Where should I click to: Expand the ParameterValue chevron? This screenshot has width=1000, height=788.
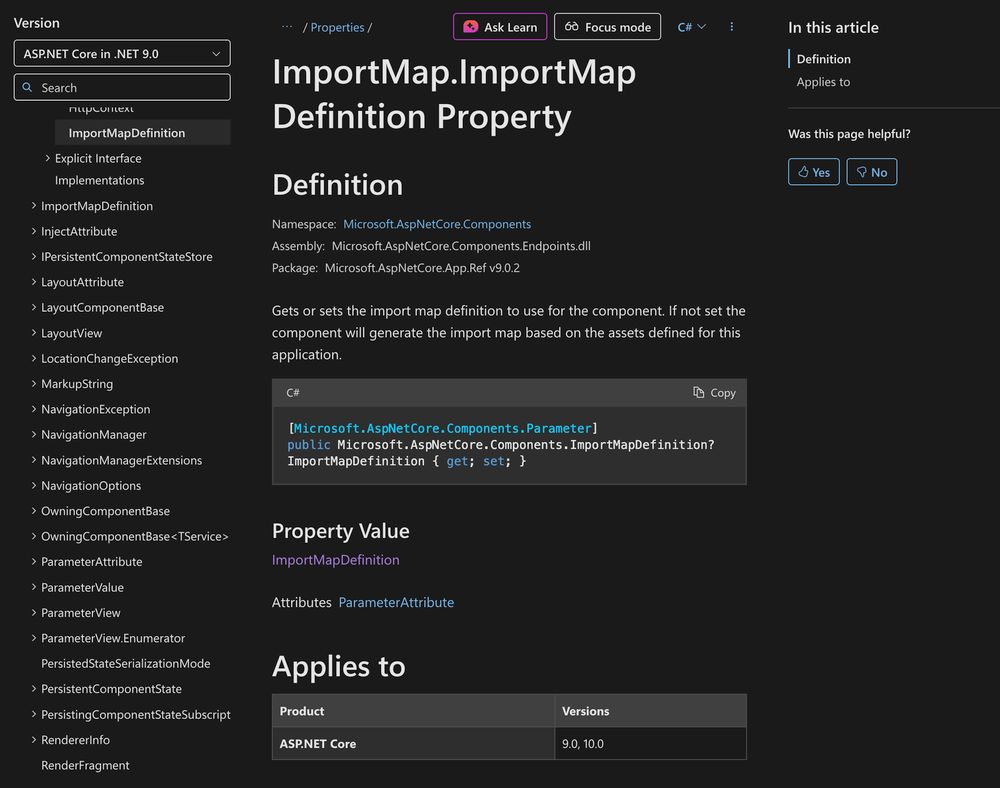tap(34, 587)
